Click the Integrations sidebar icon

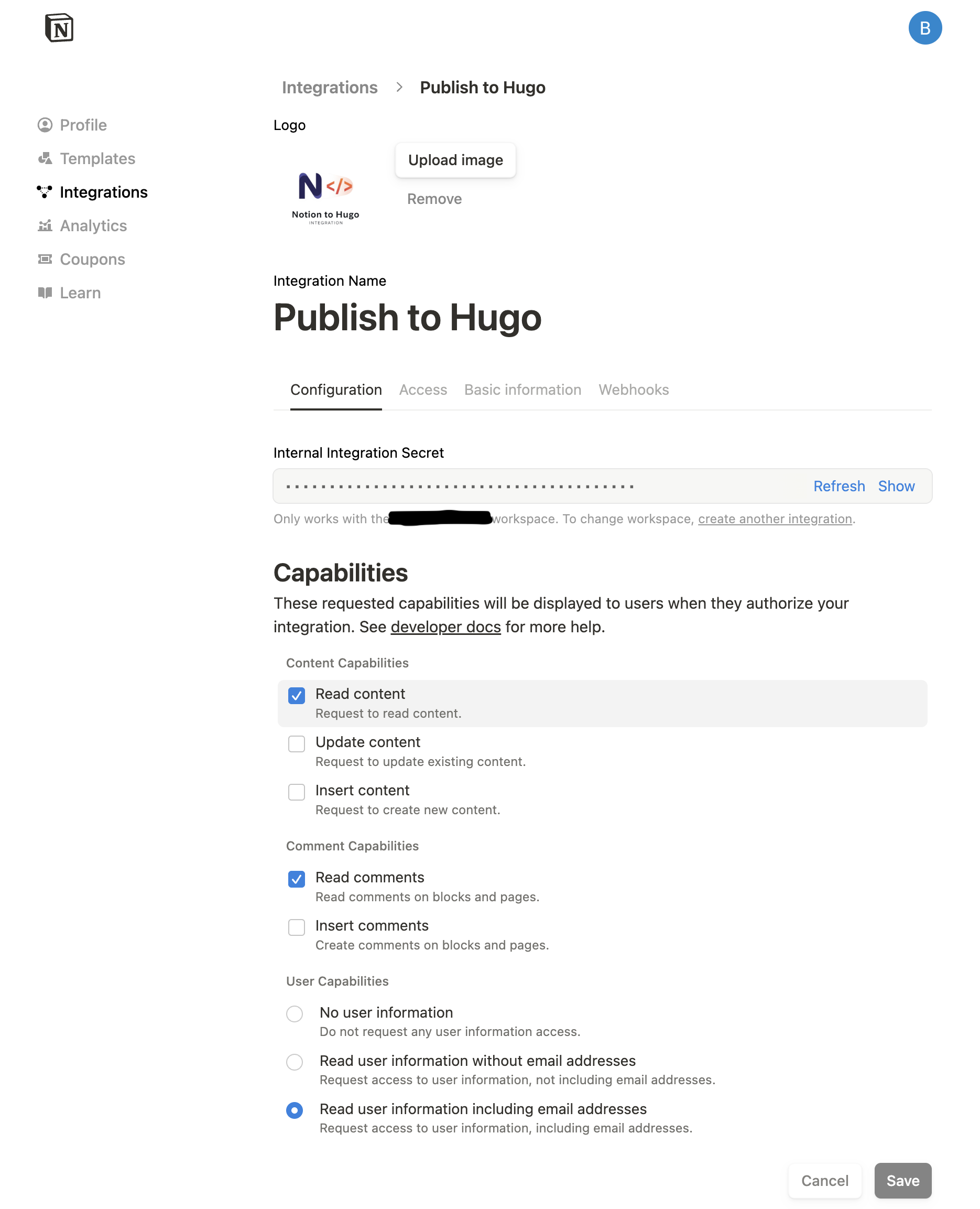tap(45, 192)
